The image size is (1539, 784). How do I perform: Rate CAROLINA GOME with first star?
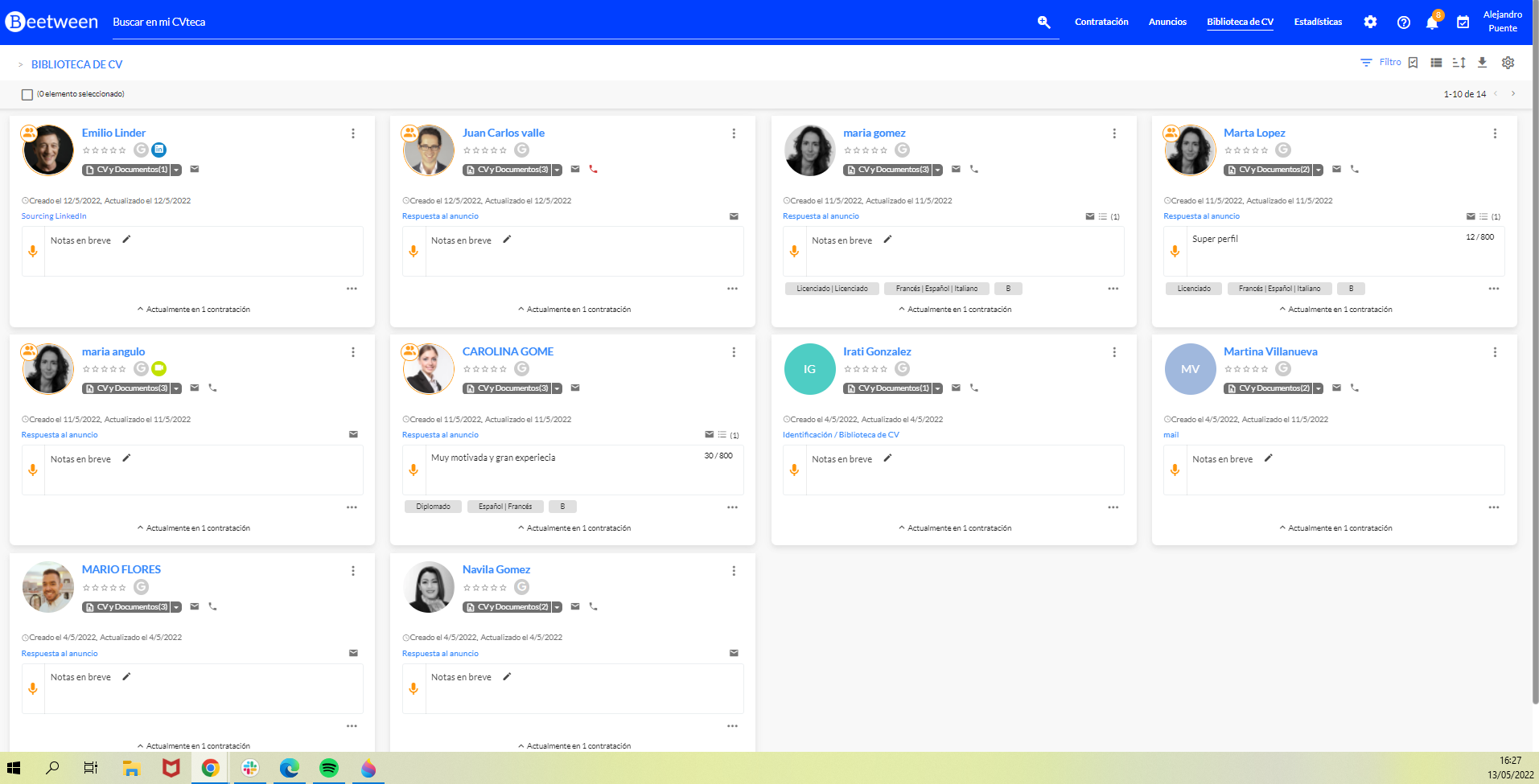click(467, 369)
